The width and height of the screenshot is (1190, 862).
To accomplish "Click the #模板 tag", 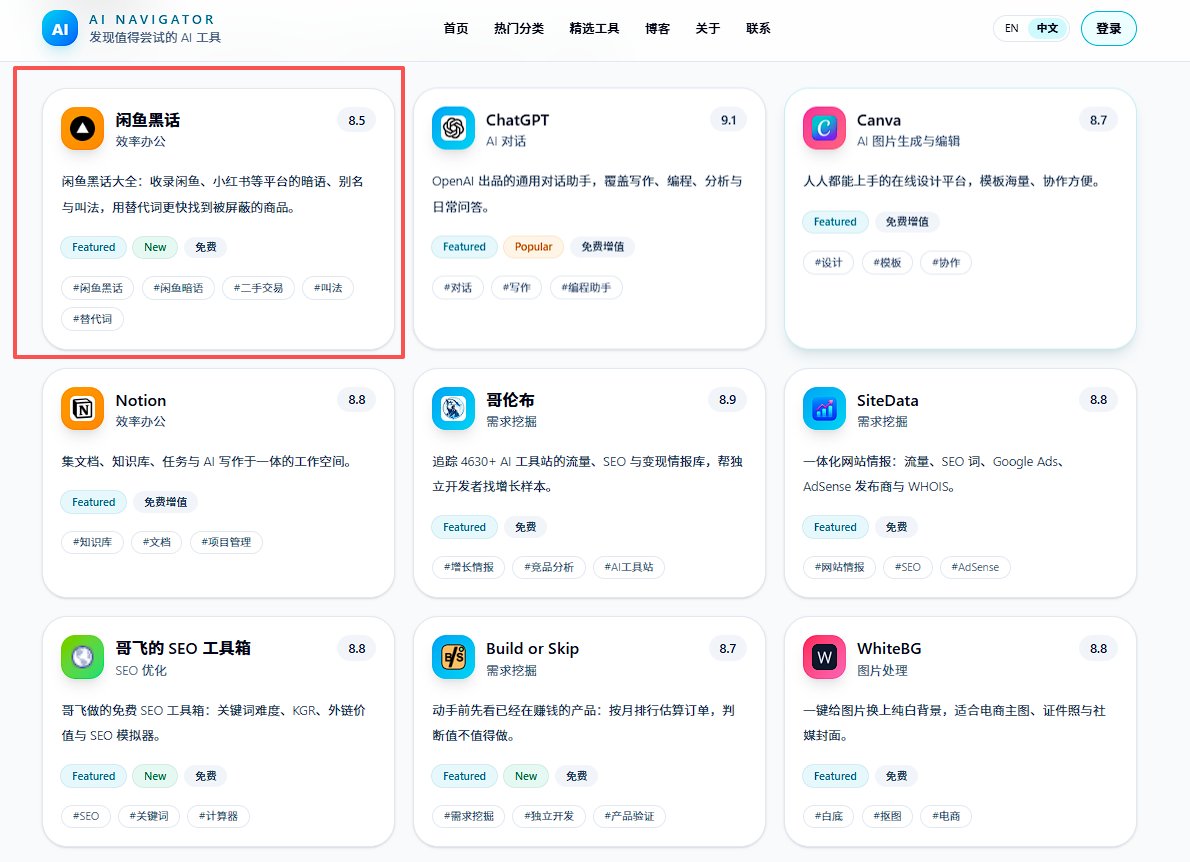I will 887,263.
